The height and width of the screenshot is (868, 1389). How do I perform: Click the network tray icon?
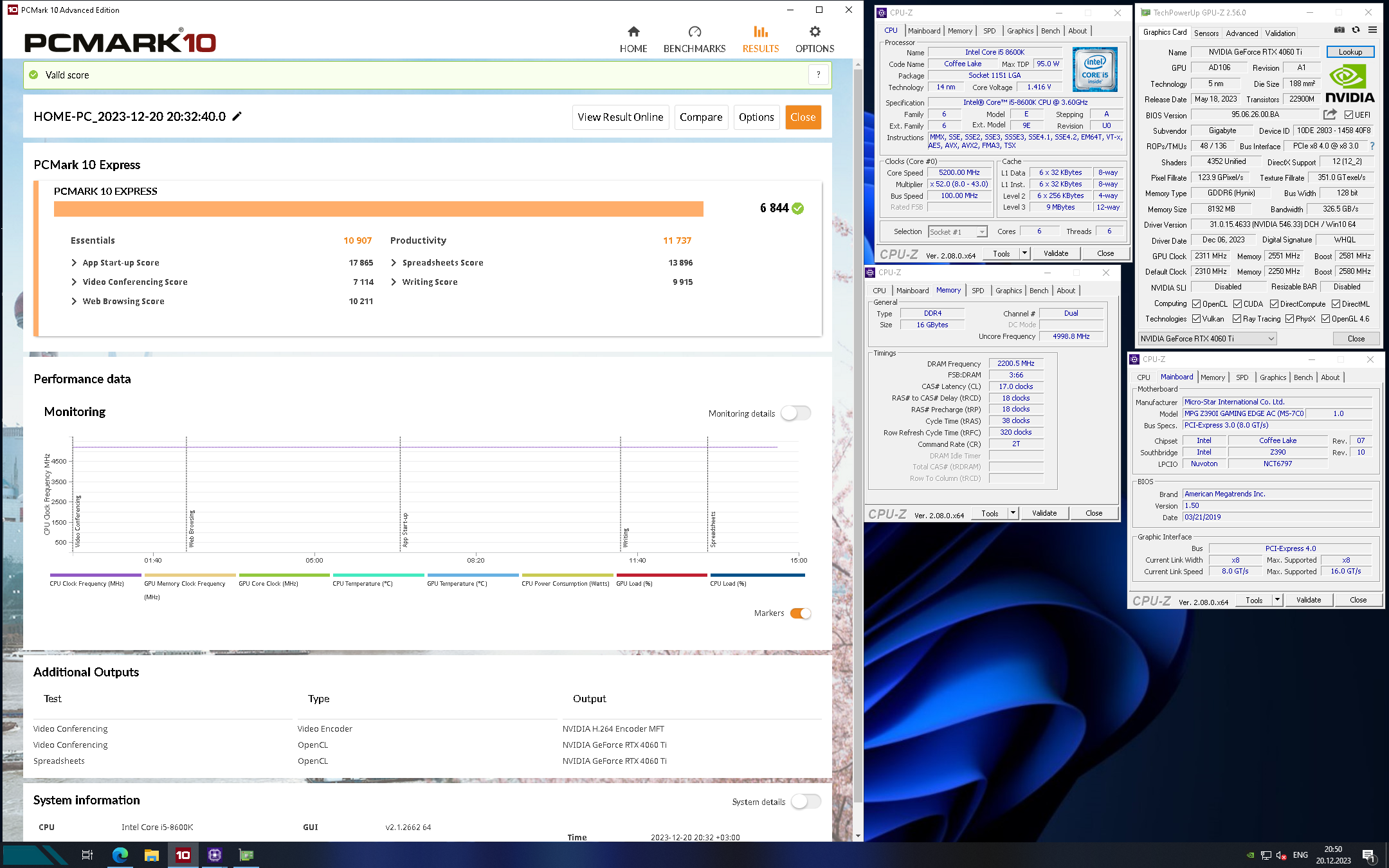1266,855
